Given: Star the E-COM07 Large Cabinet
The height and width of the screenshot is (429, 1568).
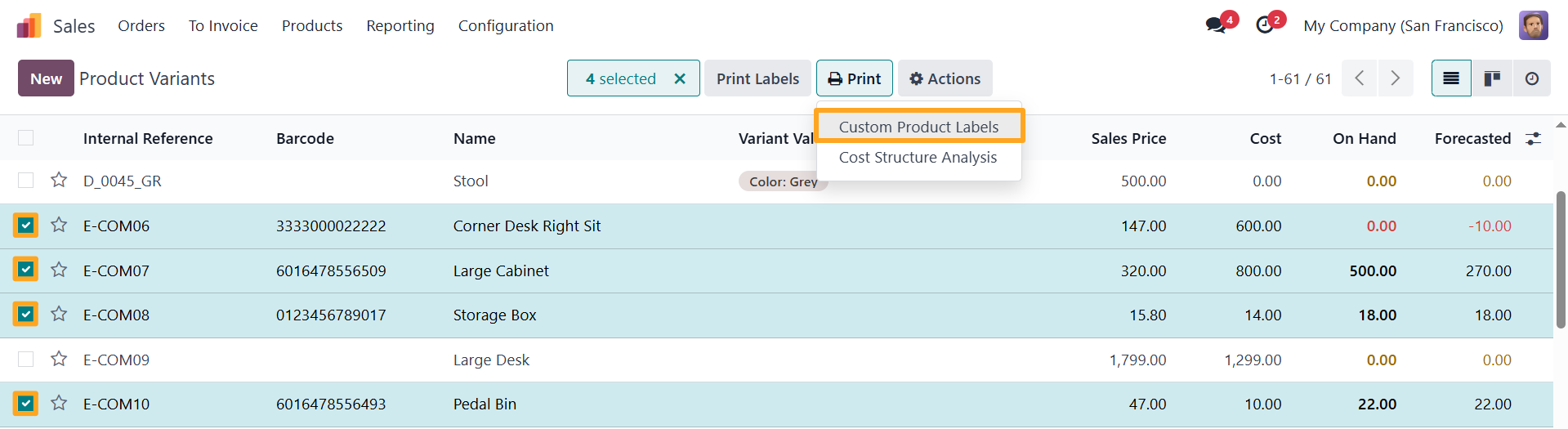Looking at the screenshot, I should (59, 270).
